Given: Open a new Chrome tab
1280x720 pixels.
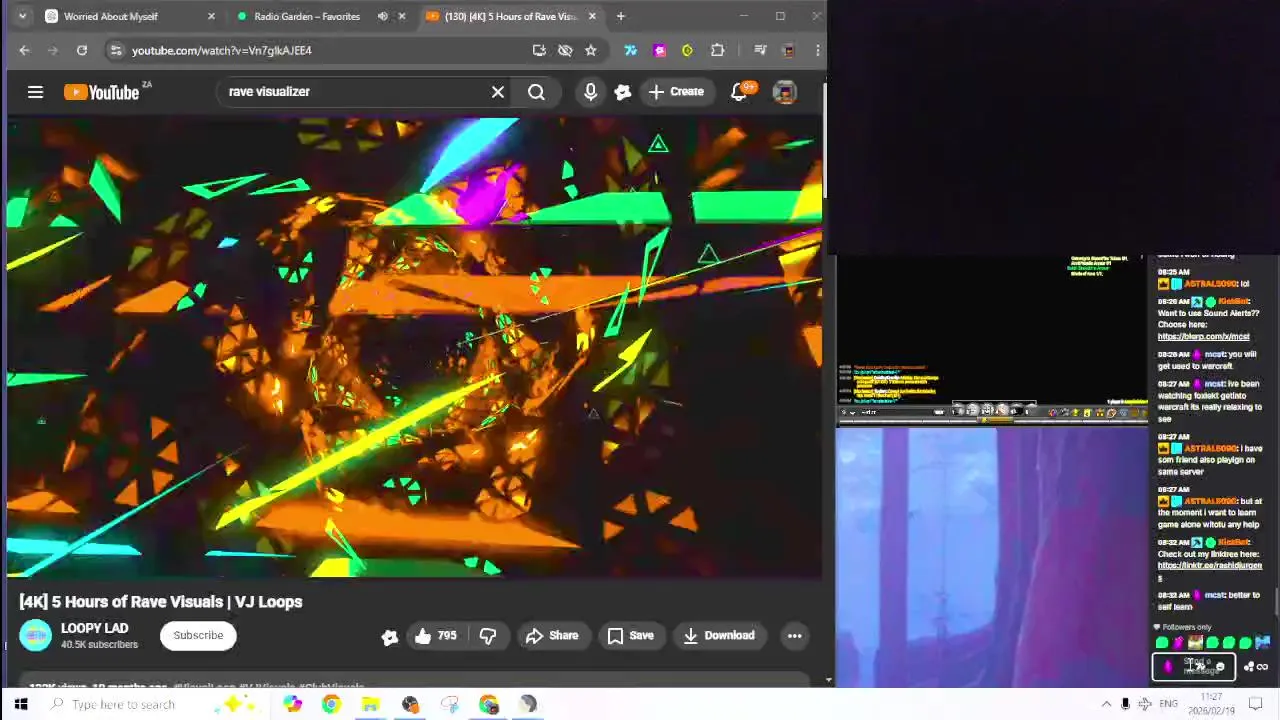Looking at the screenshot, I should coord(621,16).
